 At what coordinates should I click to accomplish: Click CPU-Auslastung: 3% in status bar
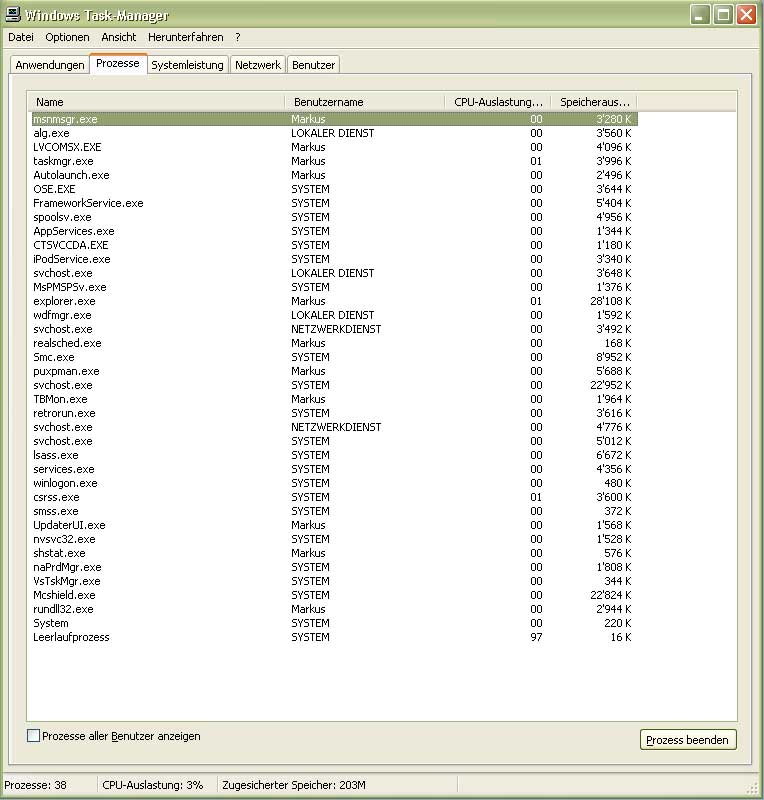coord(153,785)
